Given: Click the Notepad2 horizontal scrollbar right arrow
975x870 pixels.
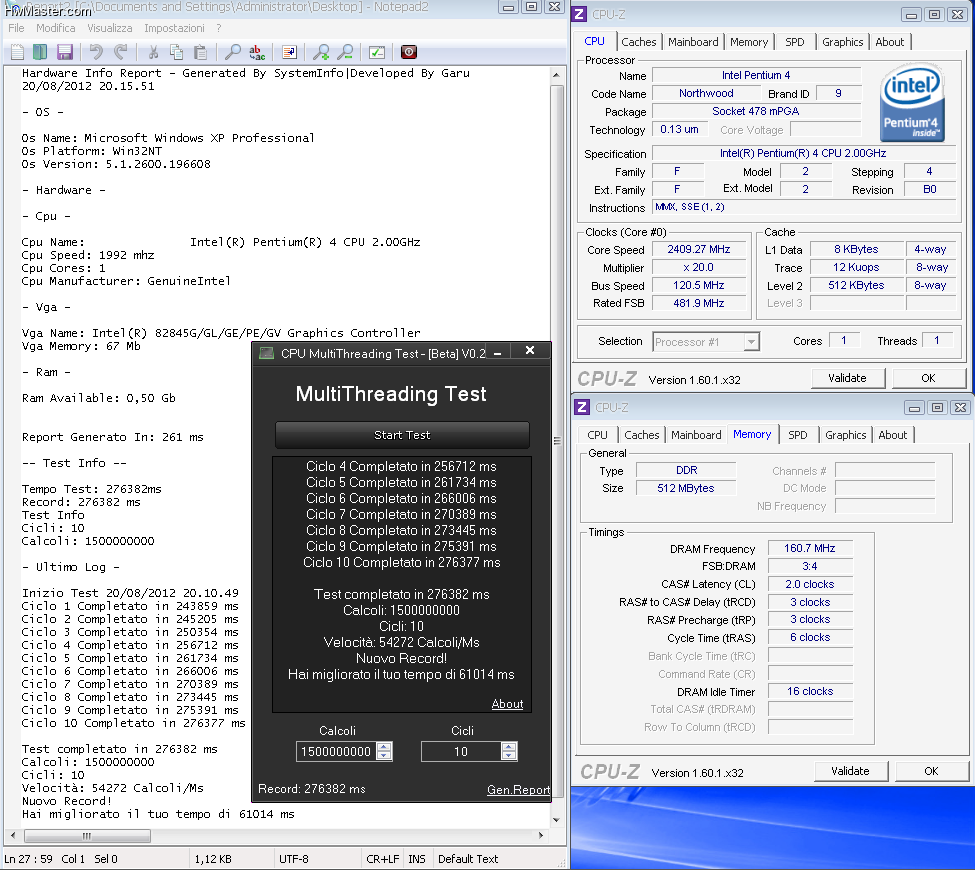Looking at the screenshot, I should coord(541,835).
